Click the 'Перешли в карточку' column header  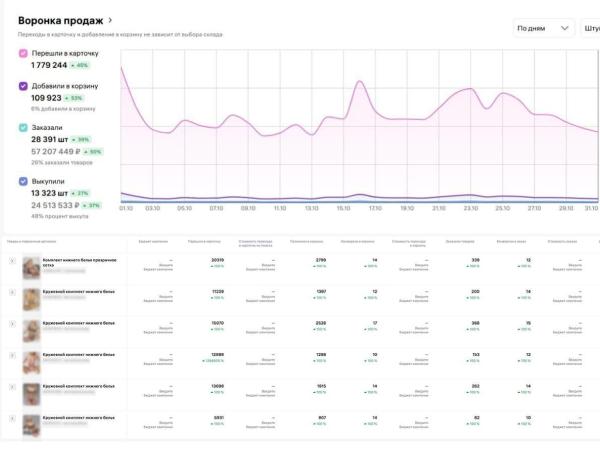[x=205, y=242]
